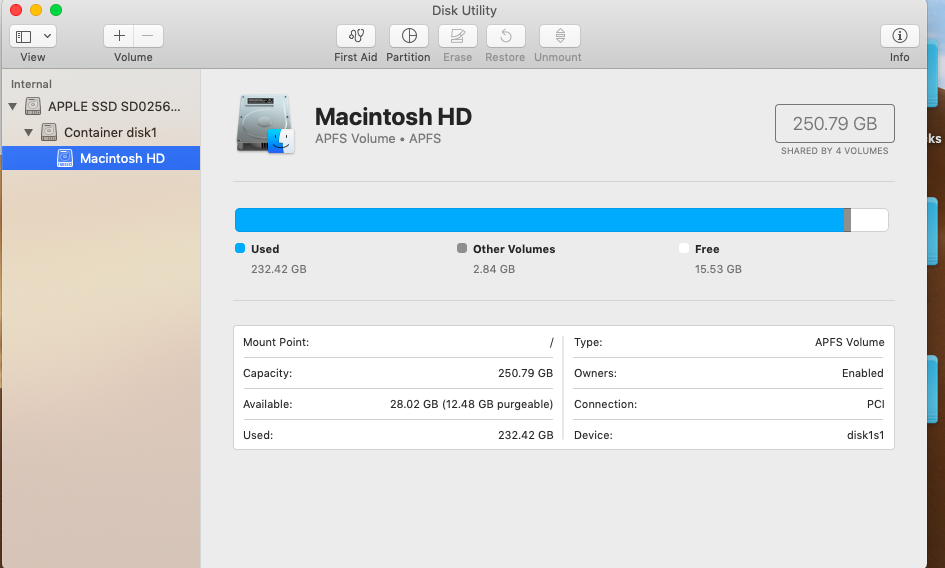The image size is (945, 568).
Task: Click the APPLE SSD drive icon in sidebar
Action: (33, 106)
